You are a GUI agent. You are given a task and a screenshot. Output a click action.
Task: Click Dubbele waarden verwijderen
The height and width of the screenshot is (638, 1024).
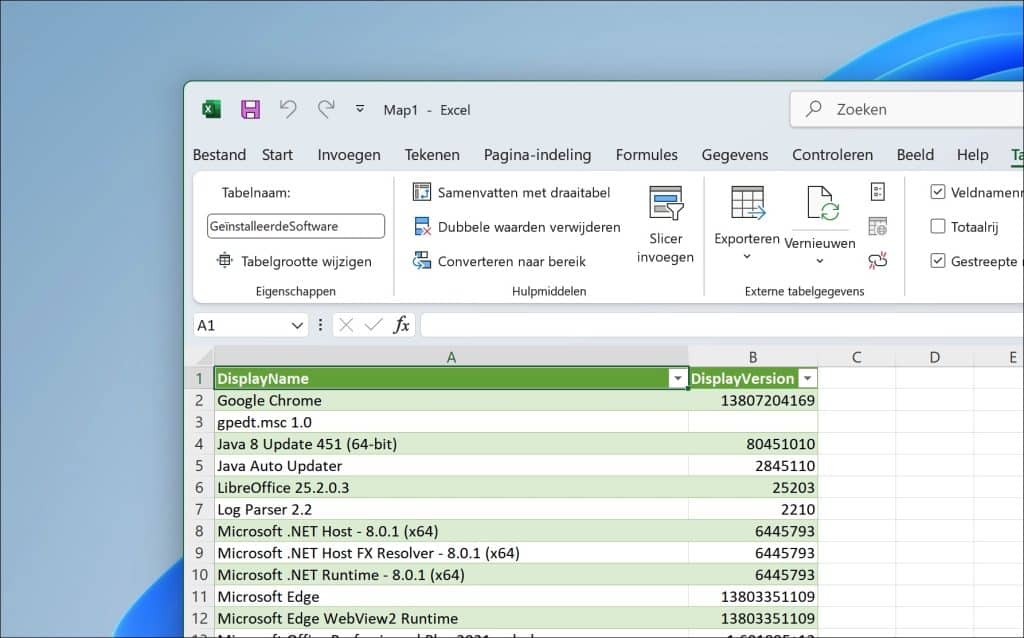(x=517, y=227)
